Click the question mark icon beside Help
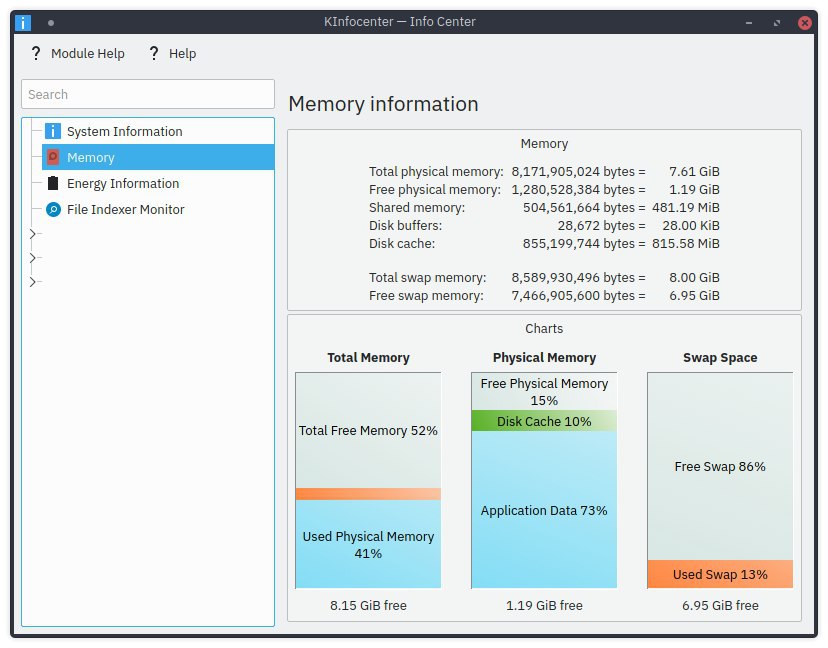The image size is (828, 648). coord(154,53)
